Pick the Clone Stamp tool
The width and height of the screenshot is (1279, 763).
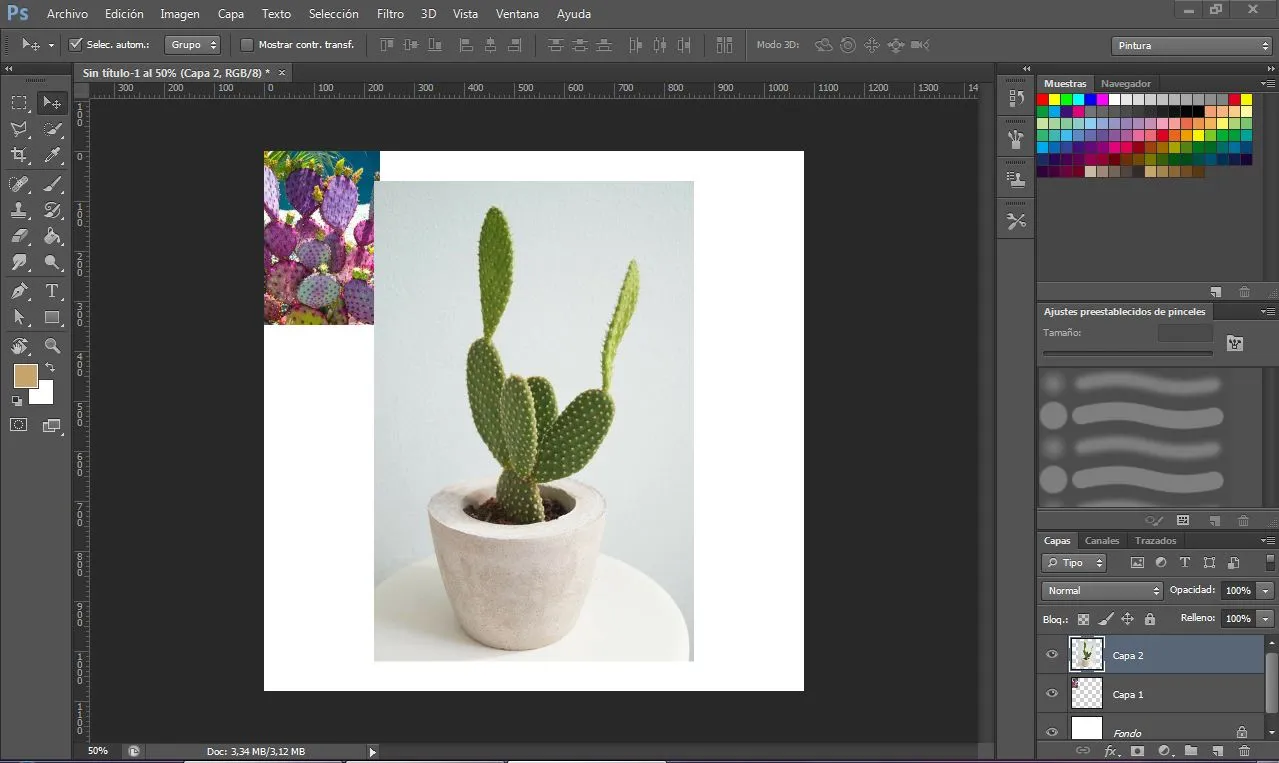tap(19, 211)
